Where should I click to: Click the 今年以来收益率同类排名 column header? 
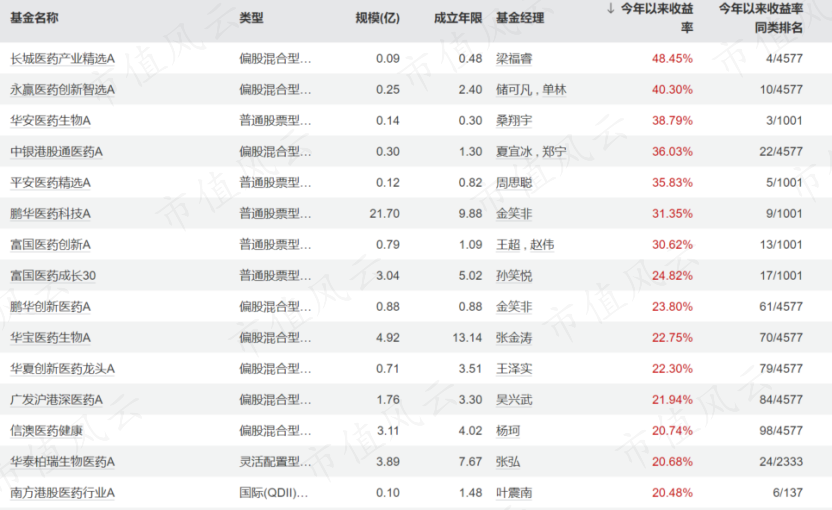click(x=760, y=18)
